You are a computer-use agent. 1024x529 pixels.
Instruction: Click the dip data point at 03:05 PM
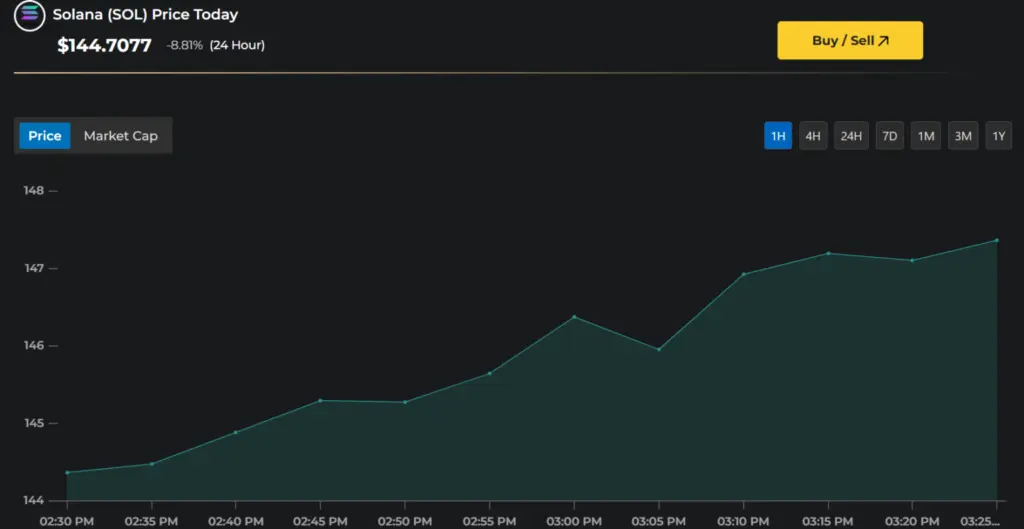tap(658, 349)
